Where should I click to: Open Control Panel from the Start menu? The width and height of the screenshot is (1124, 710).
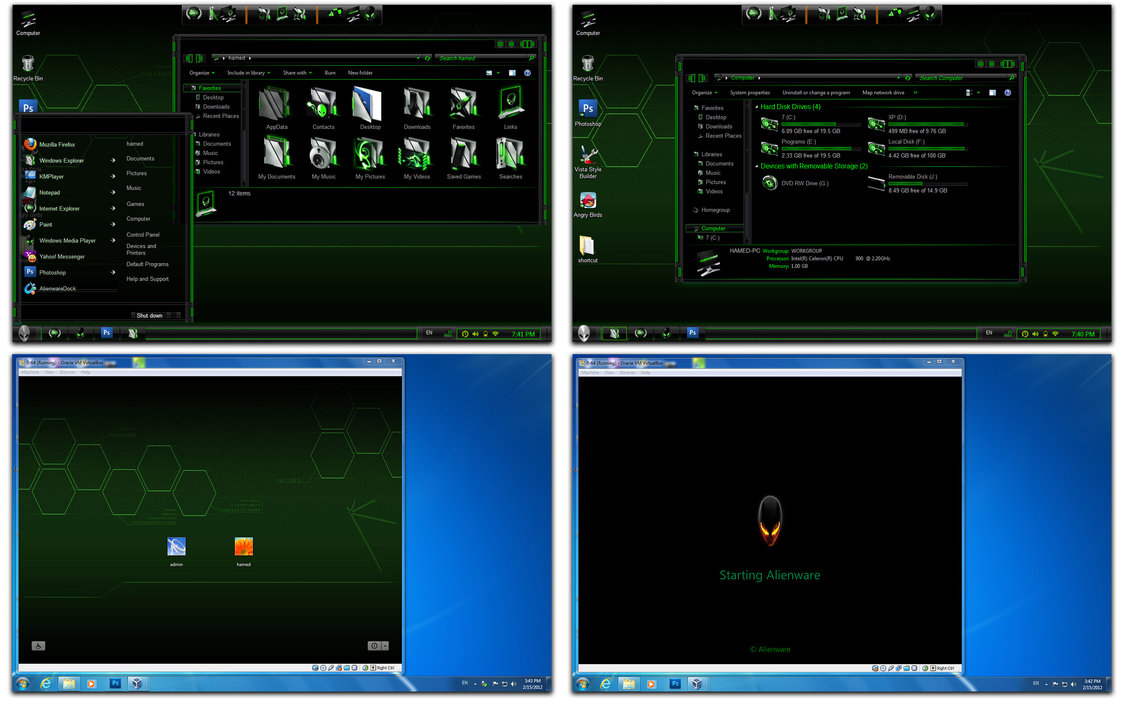click(143, 235)
